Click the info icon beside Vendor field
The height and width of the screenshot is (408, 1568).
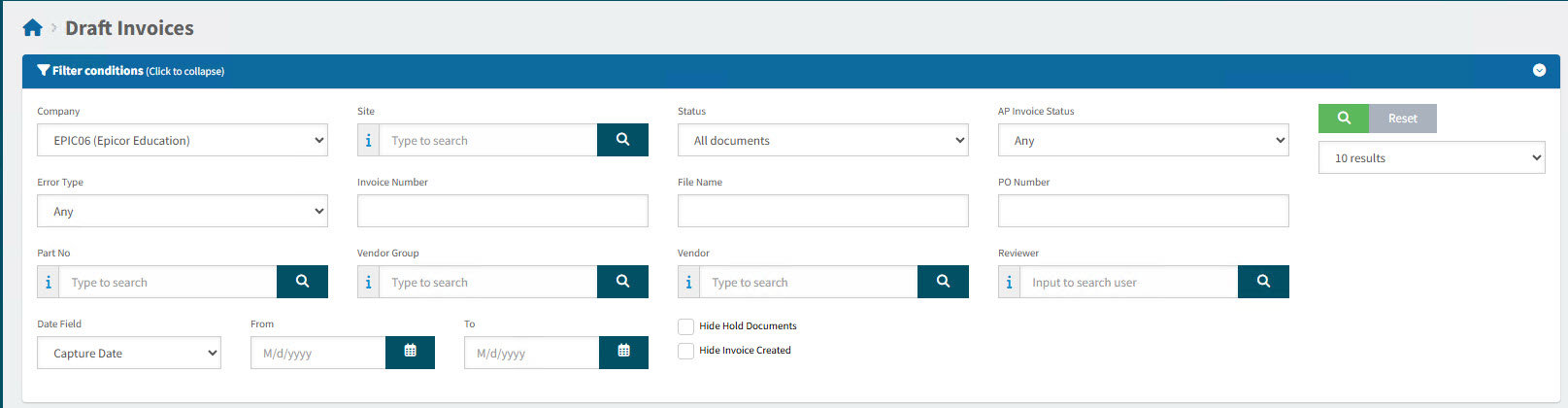tap(688, 283)
